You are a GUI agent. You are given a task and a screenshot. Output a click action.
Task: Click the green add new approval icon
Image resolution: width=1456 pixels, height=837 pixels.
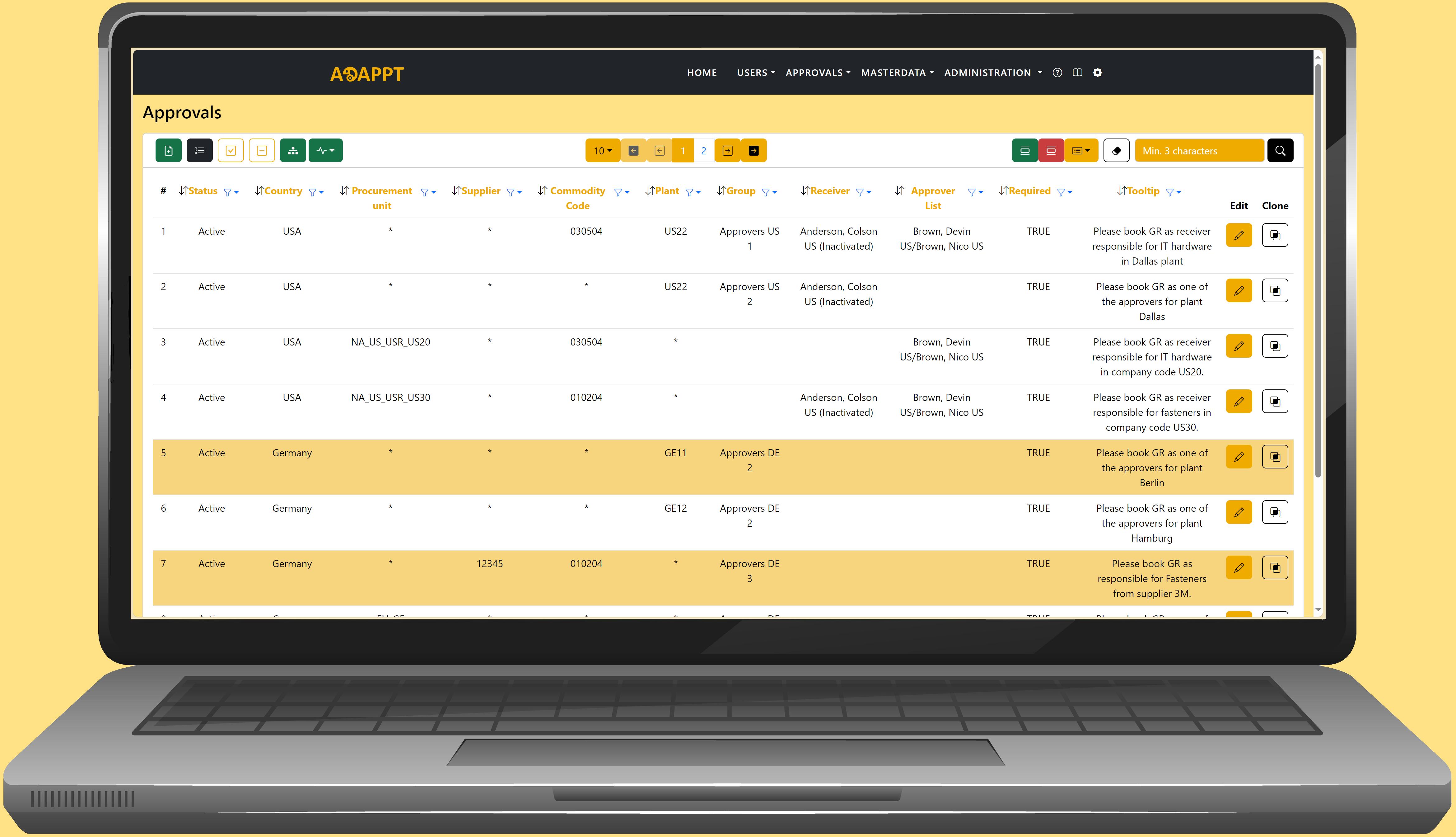coord(168,151)
